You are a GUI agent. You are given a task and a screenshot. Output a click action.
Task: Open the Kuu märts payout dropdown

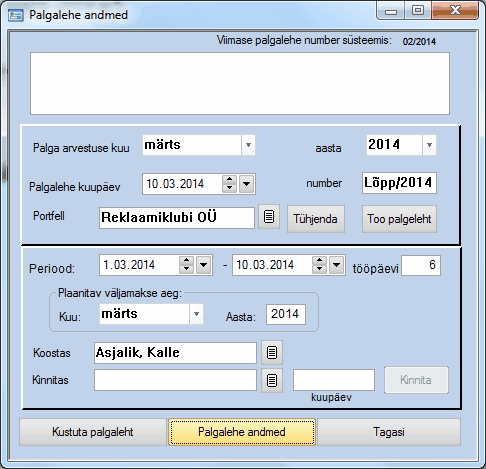click(196, 314)
